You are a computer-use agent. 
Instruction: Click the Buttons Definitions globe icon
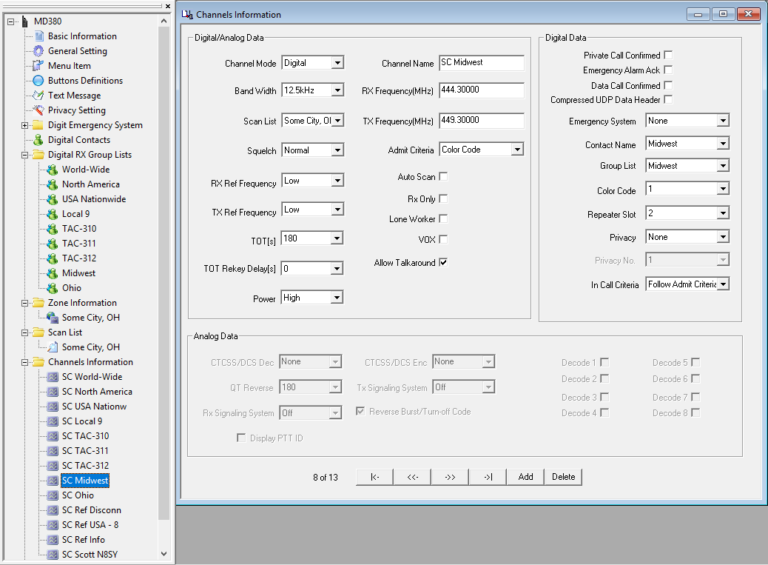coord(38,81)
